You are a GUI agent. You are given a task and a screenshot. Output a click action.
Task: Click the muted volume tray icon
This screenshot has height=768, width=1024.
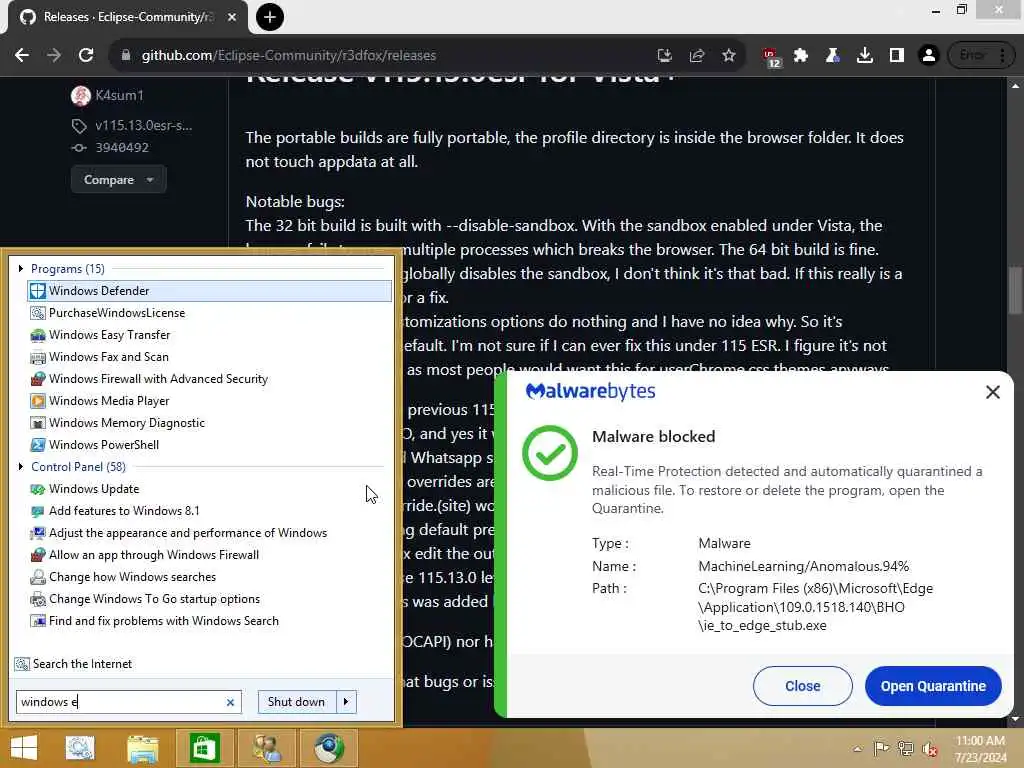(930, 748)
